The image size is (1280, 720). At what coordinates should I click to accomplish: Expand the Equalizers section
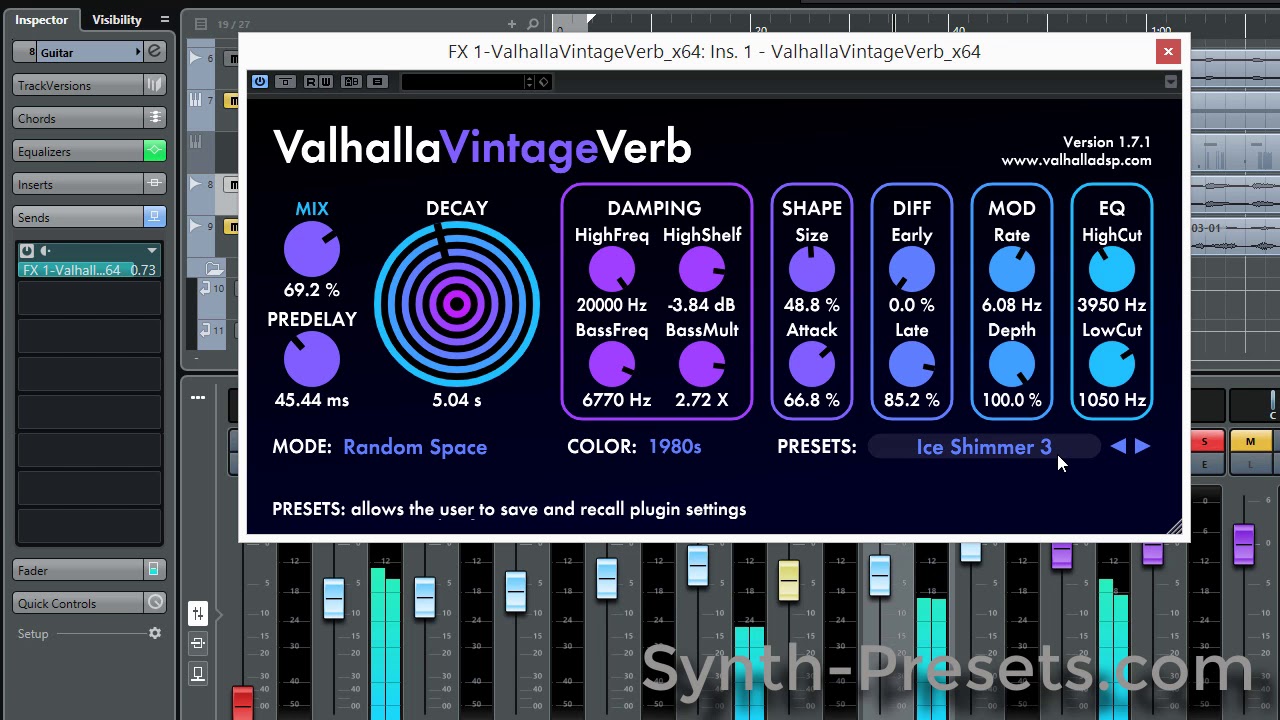click(78, 151)
